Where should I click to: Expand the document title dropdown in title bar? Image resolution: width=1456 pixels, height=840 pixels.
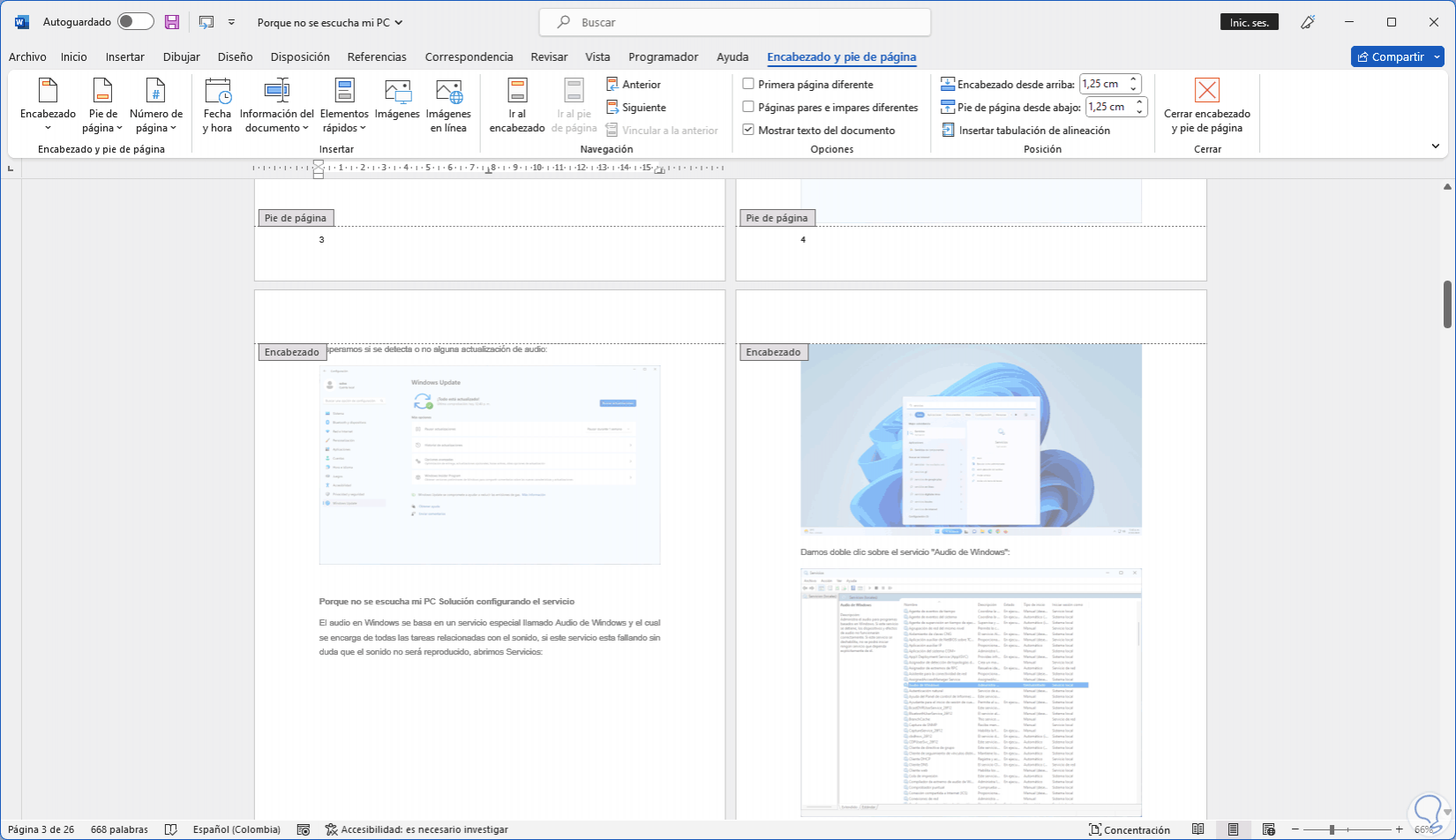399,23
